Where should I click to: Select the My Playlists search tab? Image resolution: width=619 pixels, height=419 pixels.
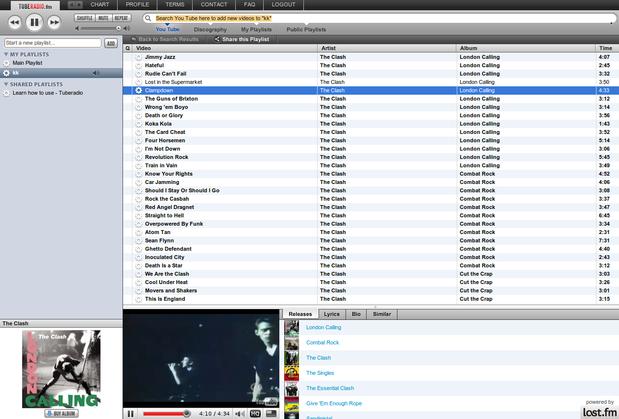256,29
